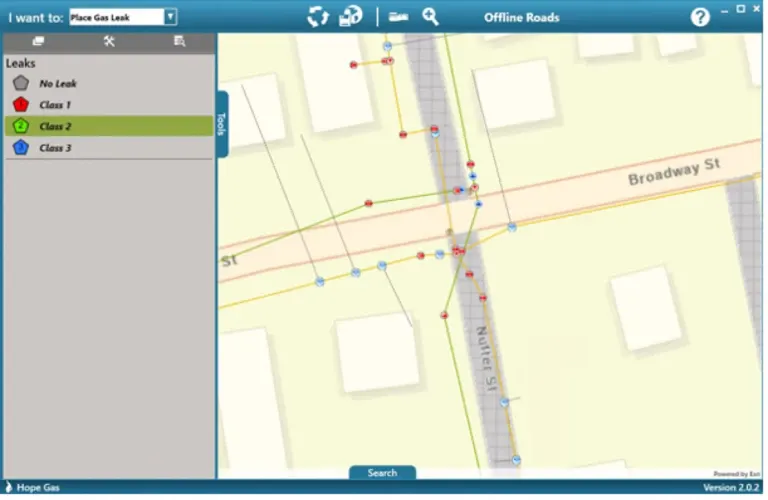Close the application window
Image resolution: width=768 pixels, height=500 pixels.
click(x=756, y=9)
